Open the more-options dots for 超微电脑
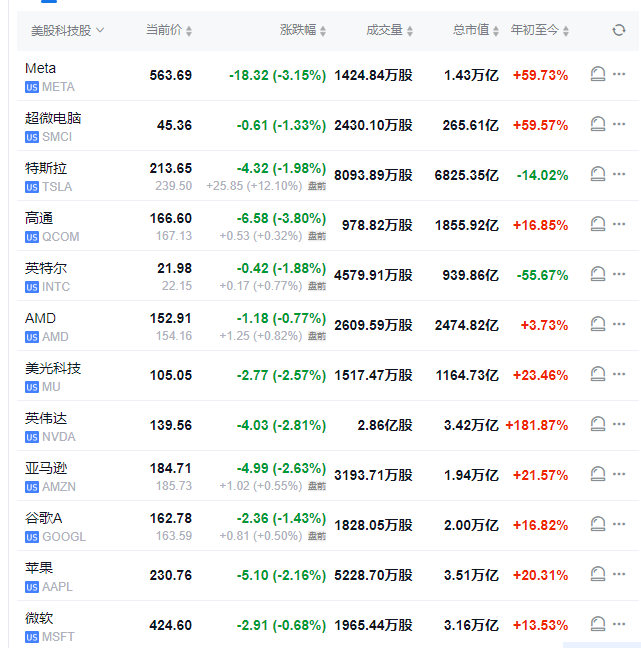The height and width of the screenshot is (648, 641). [619, 124]
